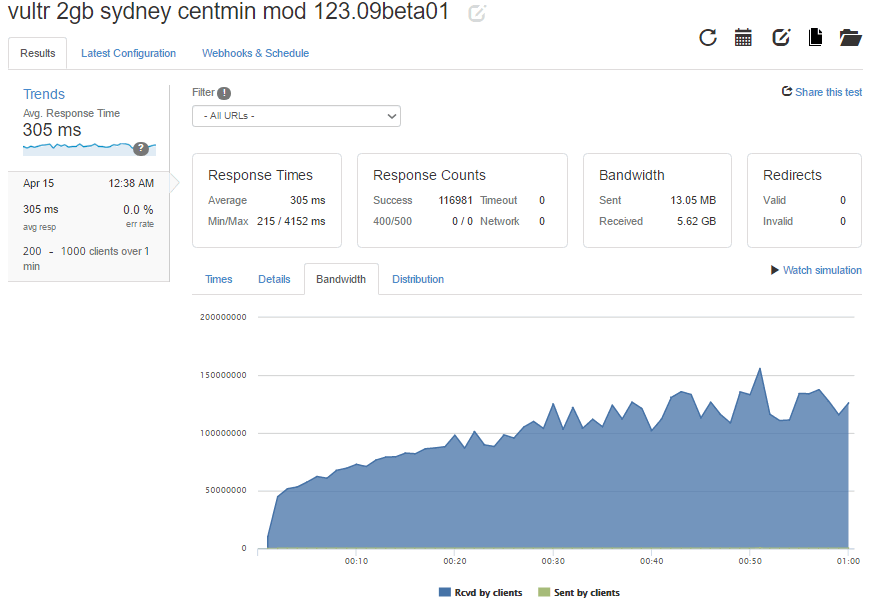Image resolution: width=880 pixels, height=609 pixels.
Task: Open the All URLs filter dropdown
Action: [x=296, y=116]
